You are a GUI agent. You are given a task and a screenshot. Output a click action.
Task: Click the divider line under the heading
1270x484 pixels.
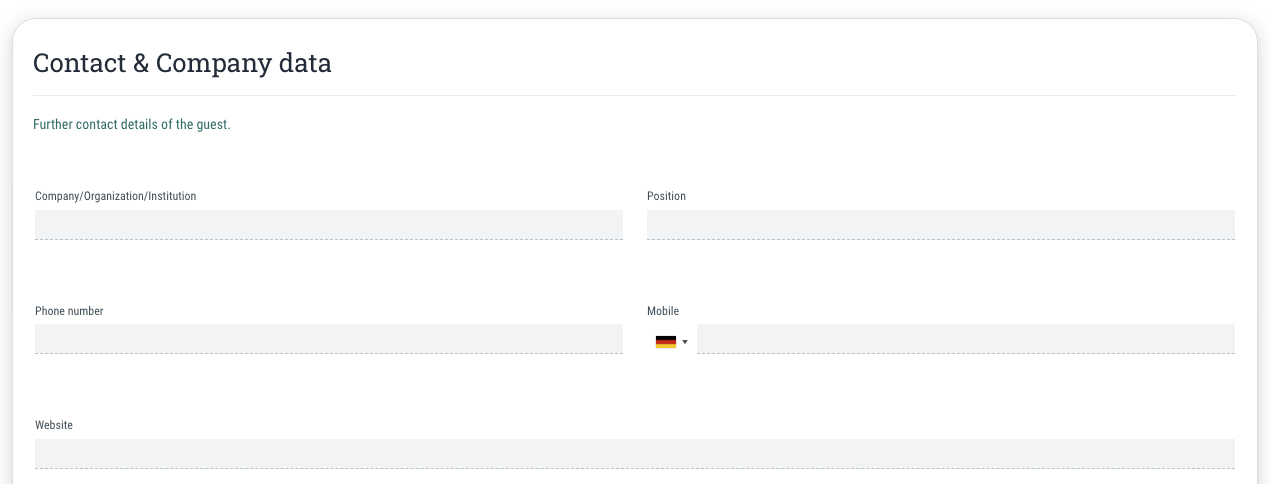coord(635,95)
